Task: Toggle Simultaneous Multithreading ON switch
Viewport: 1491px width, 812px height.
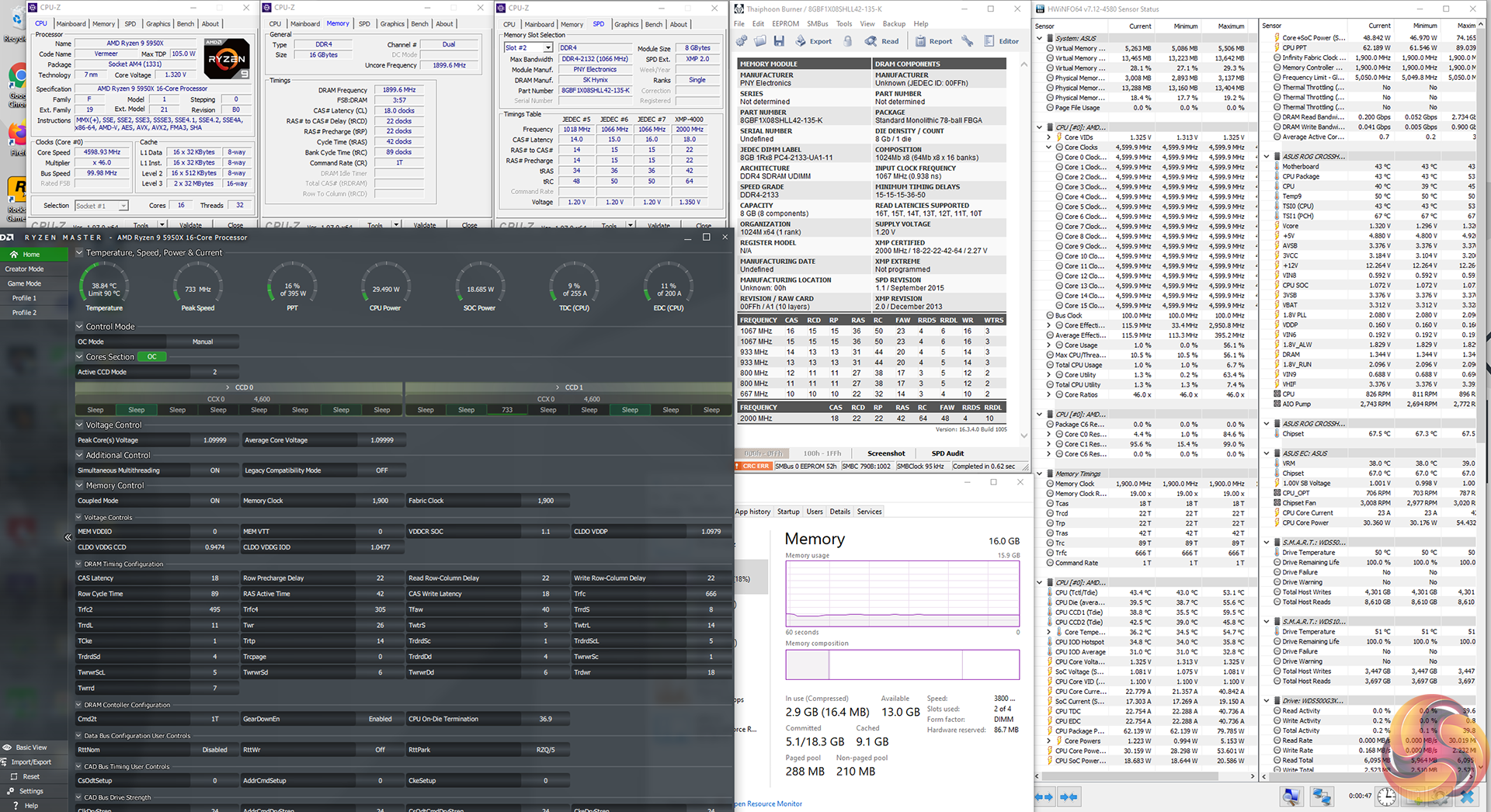Action: [215, 470]
